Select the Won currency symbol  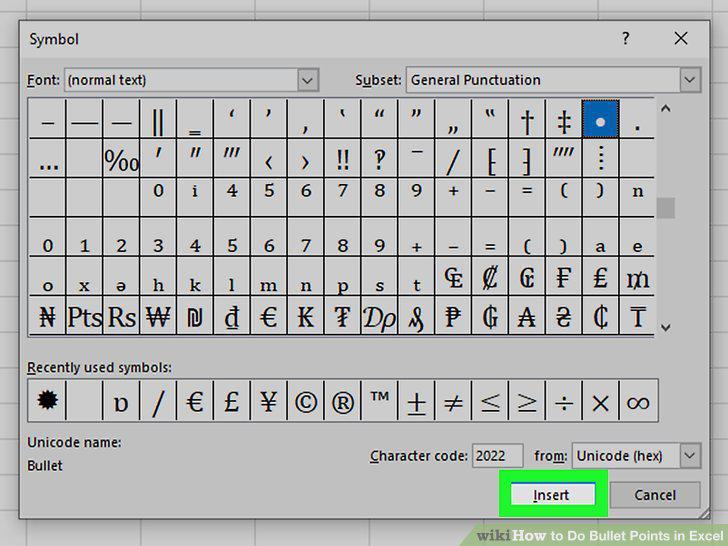158,317
